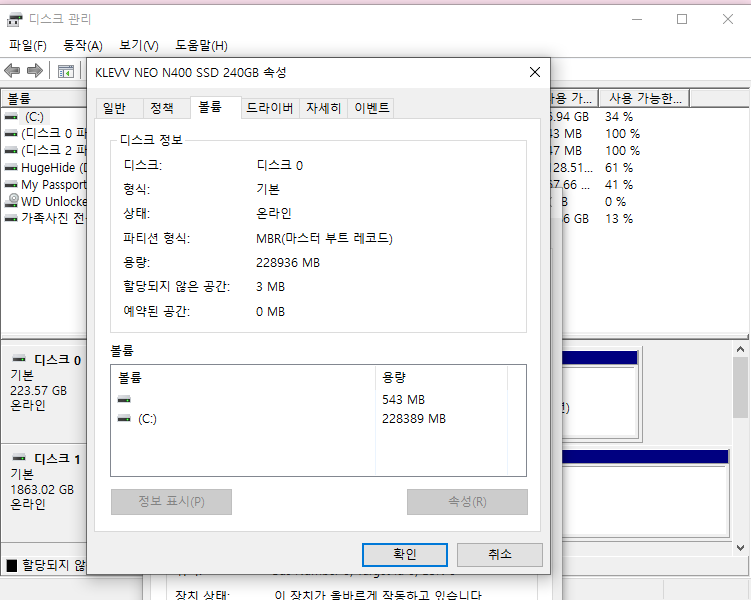The image size is (751, 600).
Task: Click the 1863.02 GB disk 1 size label
Action: pyautogui.click(x=42, y=490)
